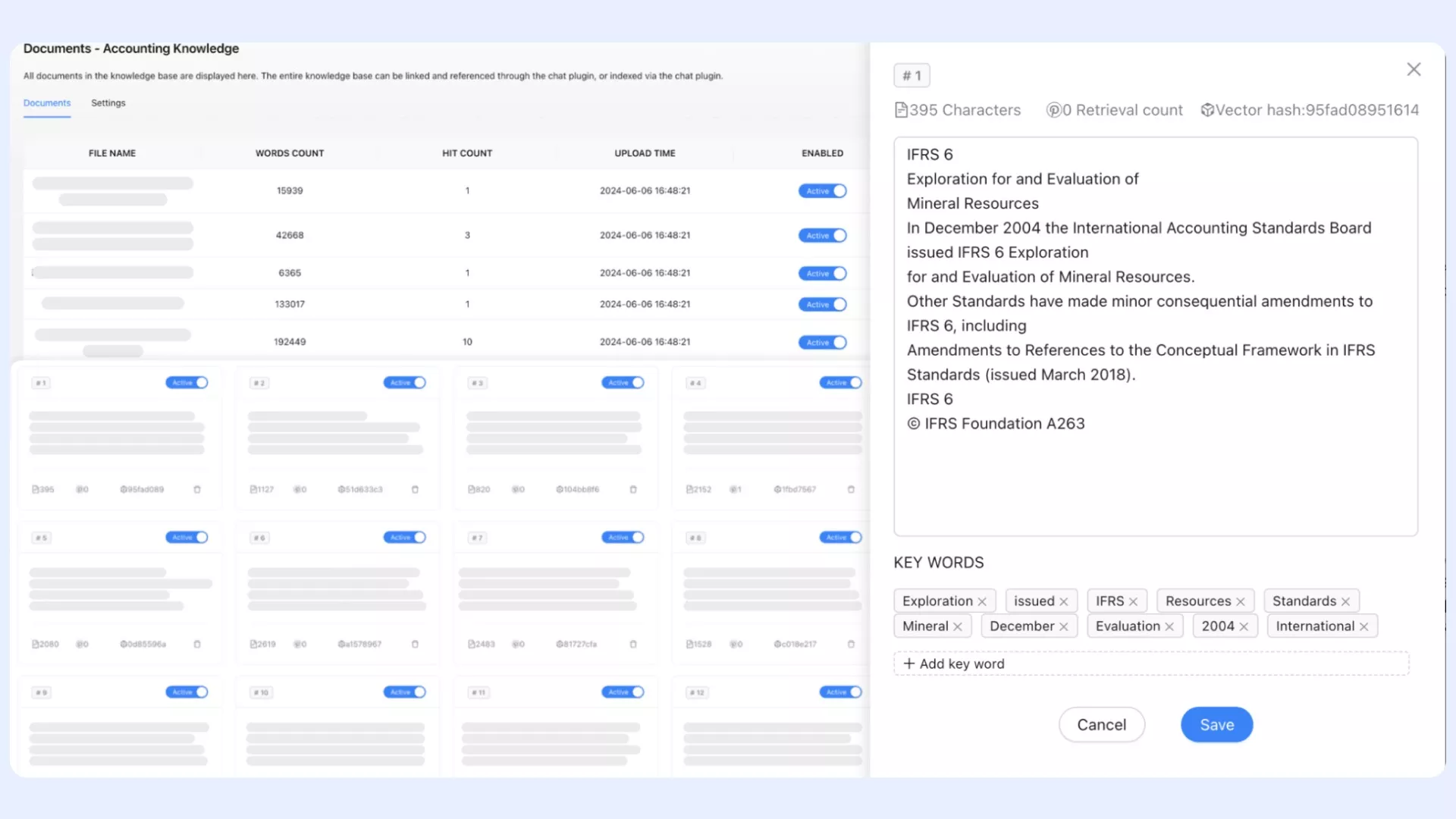Viewport: 1456px width, 819px height.
Task: Delete chunk #4 using its trash icon
Action: pyautogui.click(x=851, y=489)
